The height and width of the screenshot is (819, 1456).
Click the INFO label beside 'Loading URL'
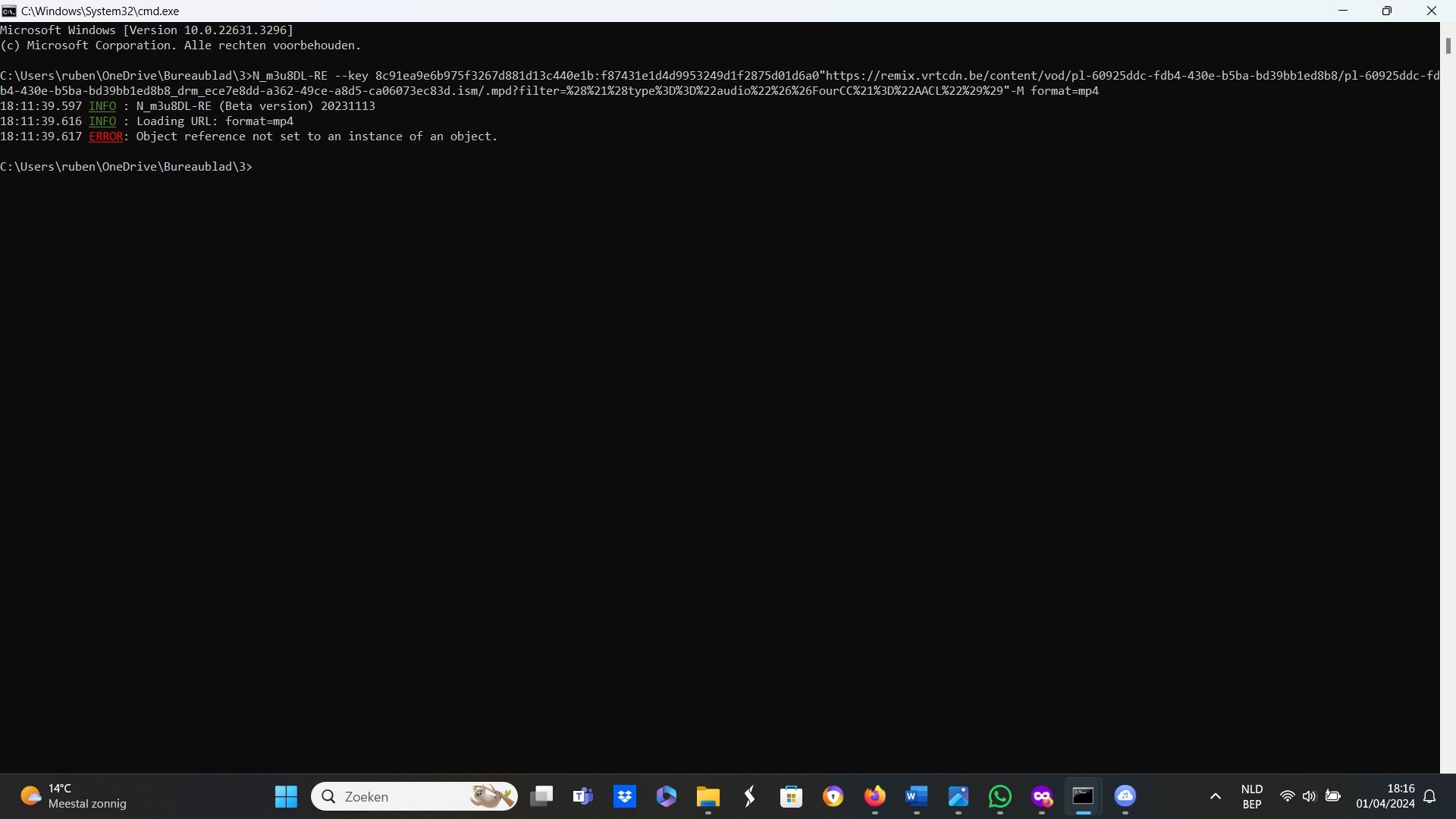(x=102, y=121)
